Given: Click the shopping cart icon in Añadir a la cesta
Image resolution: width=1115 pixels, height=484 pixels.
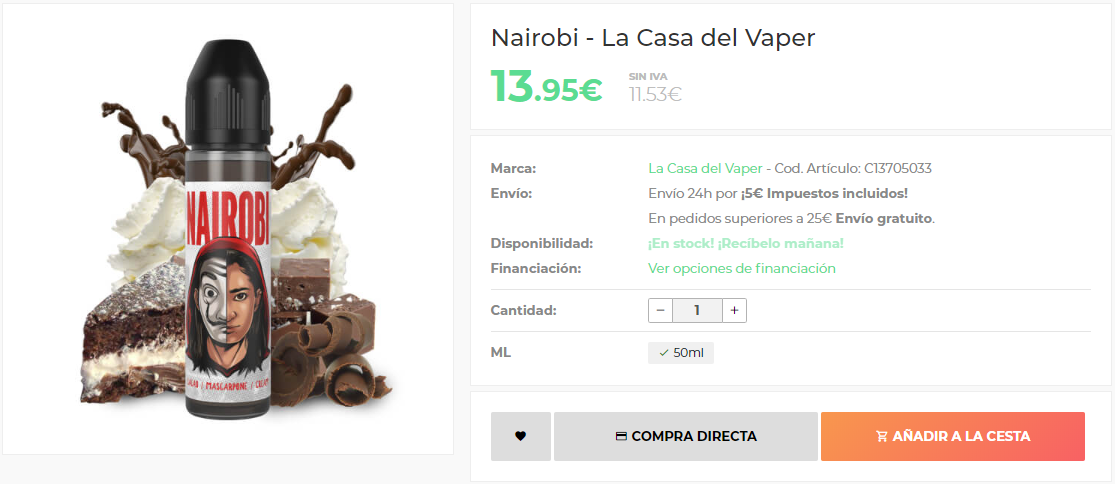Looking at the screenshot, I should tap(882, 436).
